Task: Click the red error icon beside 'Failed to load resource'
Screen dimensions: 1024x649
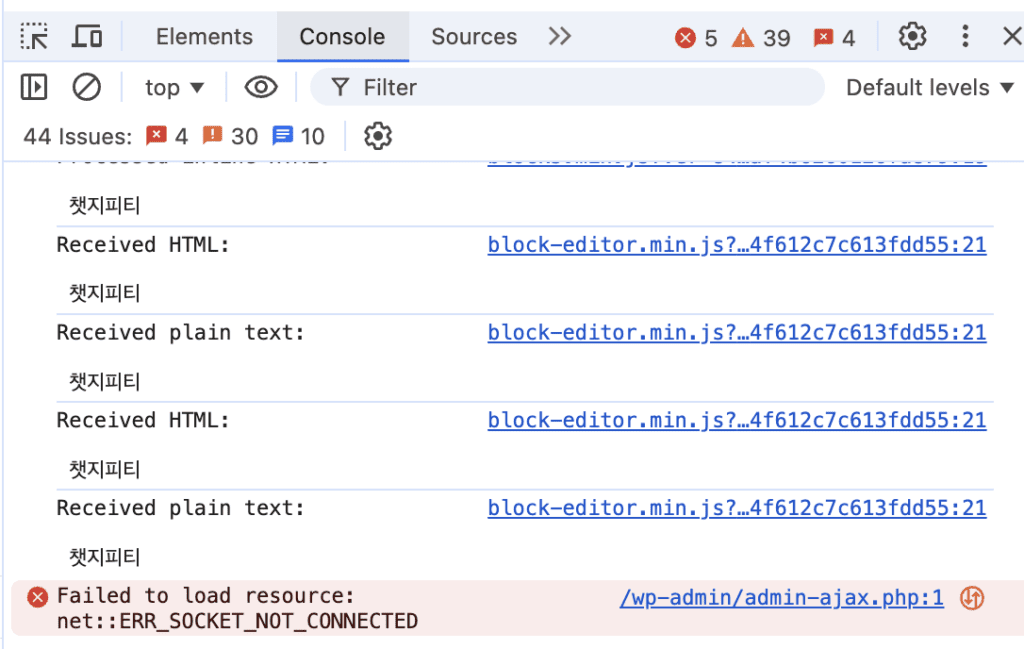Action: coord(37,597)
